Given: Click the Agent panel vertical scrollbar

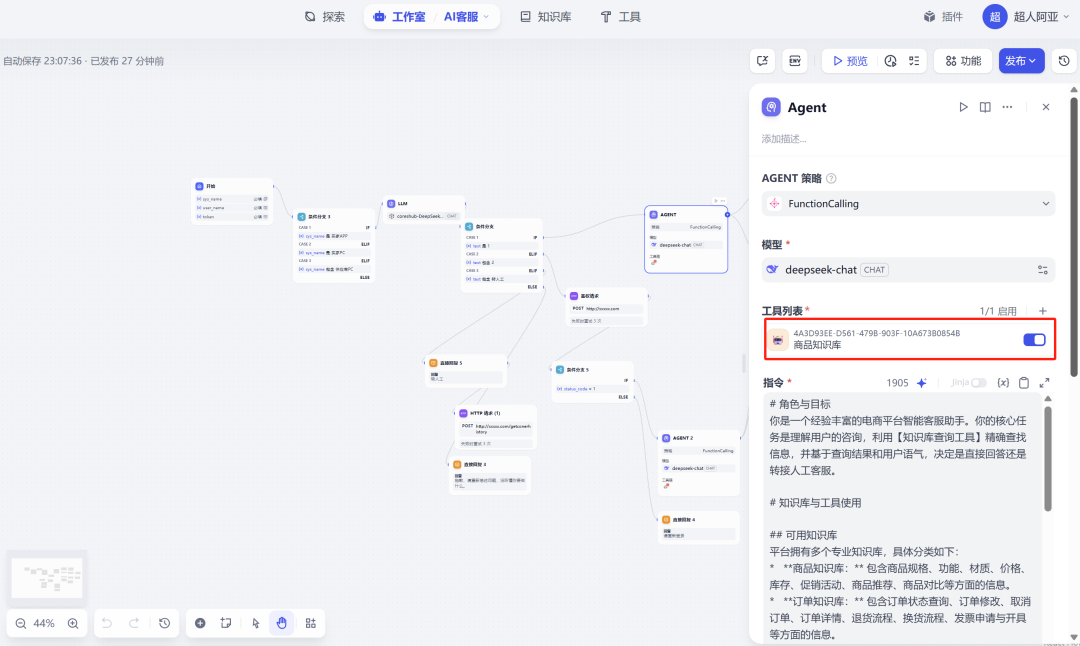Looking at the screenshot, I should [1073, 236].
